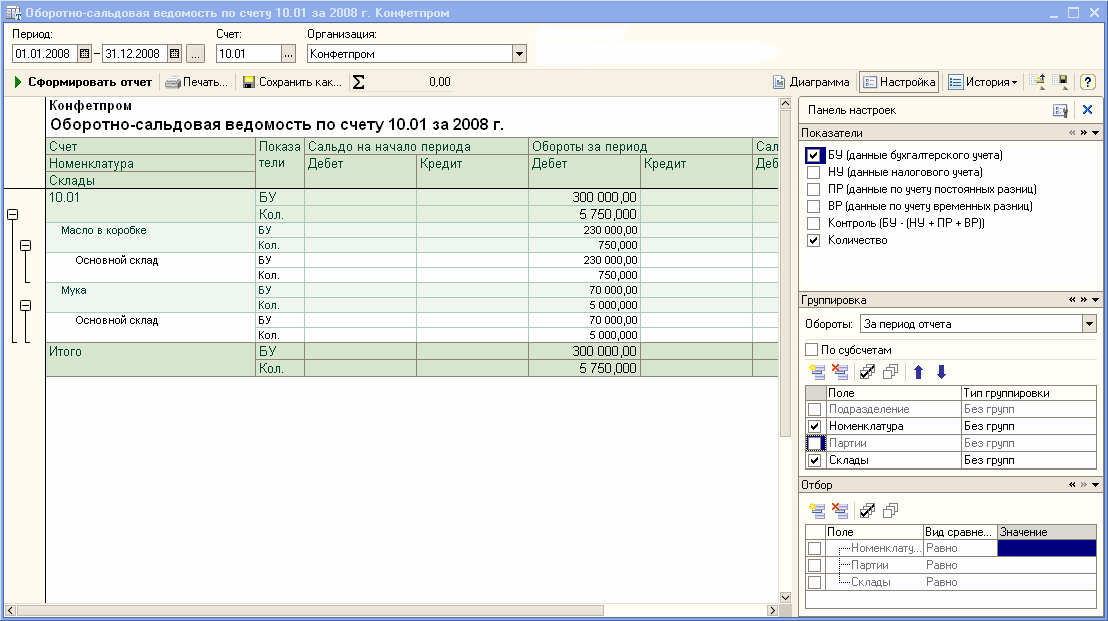Click the Счет field ellipsis button
This screenshot has width=1108, height=621.
pos(288,54)
